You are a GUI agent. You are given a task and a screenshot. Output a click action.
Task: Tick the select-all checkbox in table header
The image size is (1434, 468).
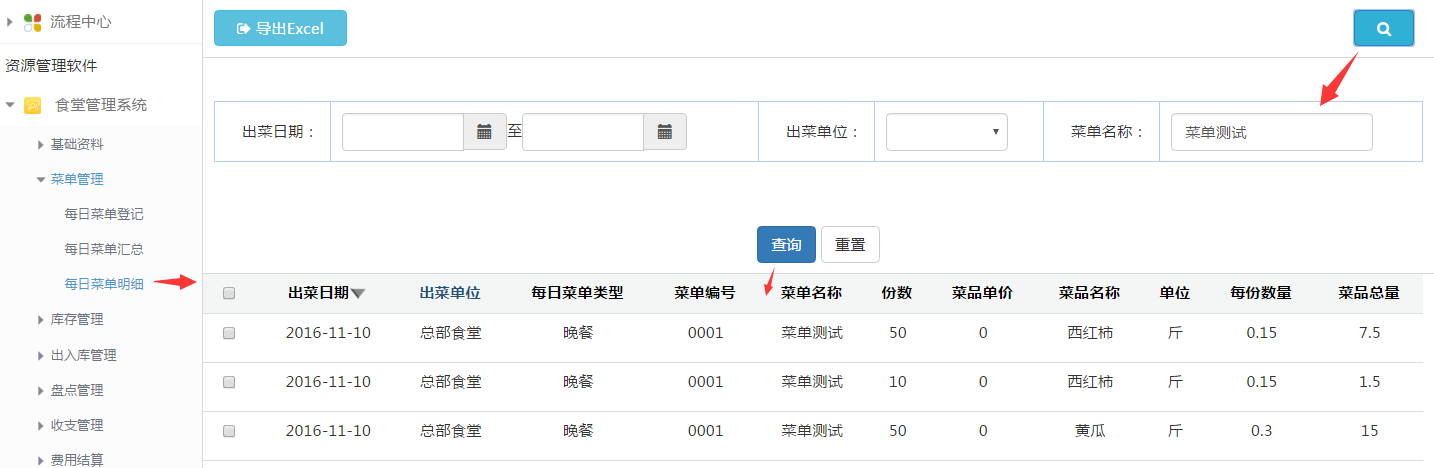(229, 293)
